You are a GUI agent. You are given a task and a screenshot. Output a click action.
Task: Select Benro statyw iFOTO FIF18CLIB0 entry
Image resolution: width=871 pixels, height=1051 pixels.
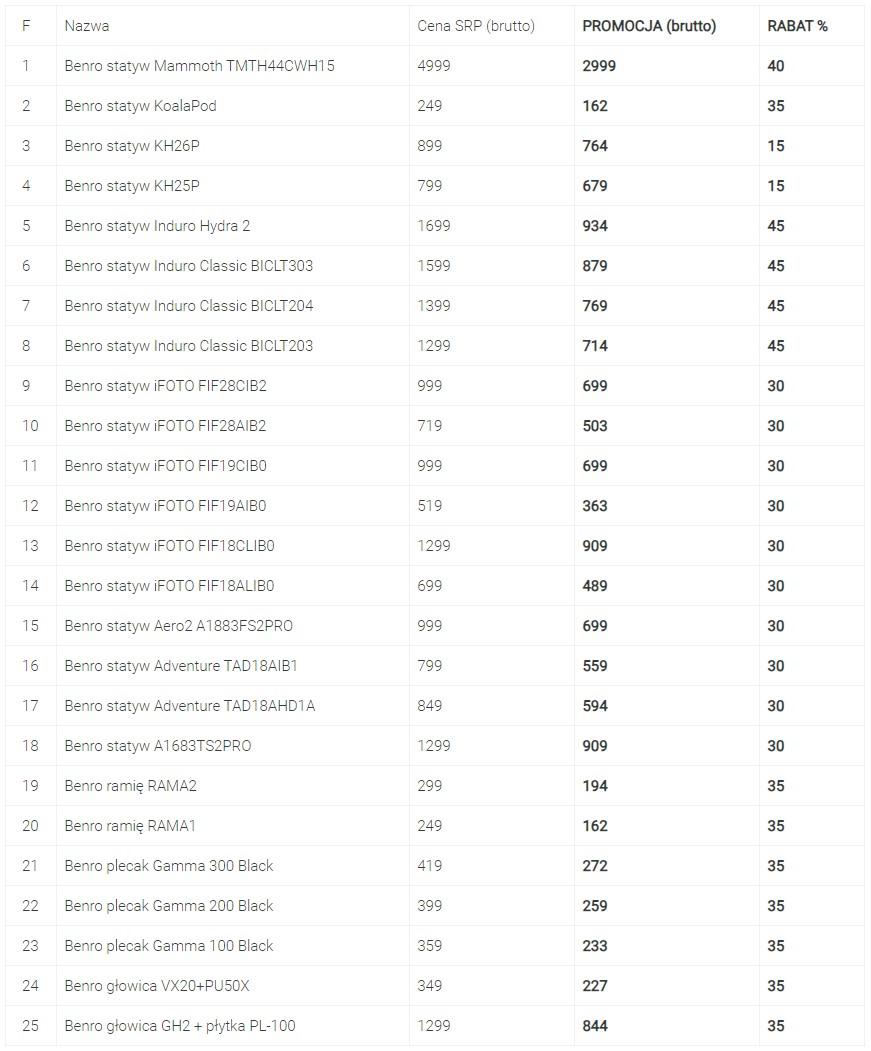(169, 546)
